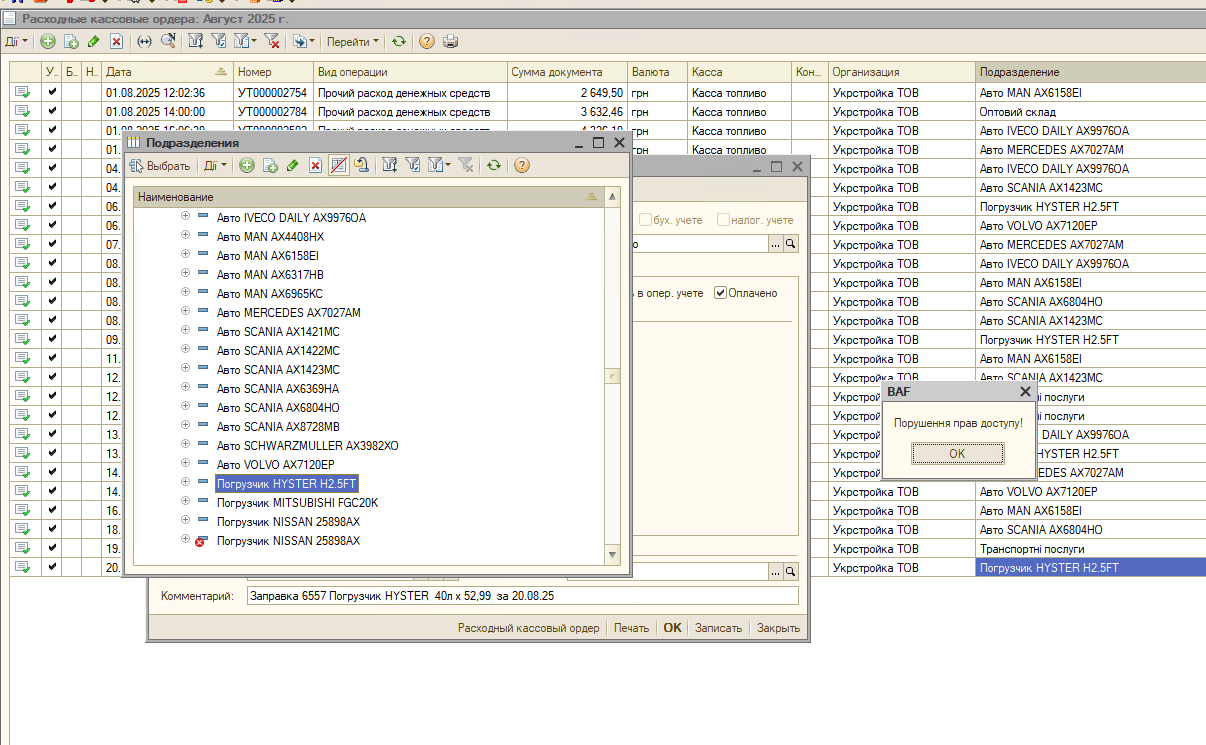Toggle the налог. учете checkbox
The image size is (1206, 745).
(x=723, y=220)
